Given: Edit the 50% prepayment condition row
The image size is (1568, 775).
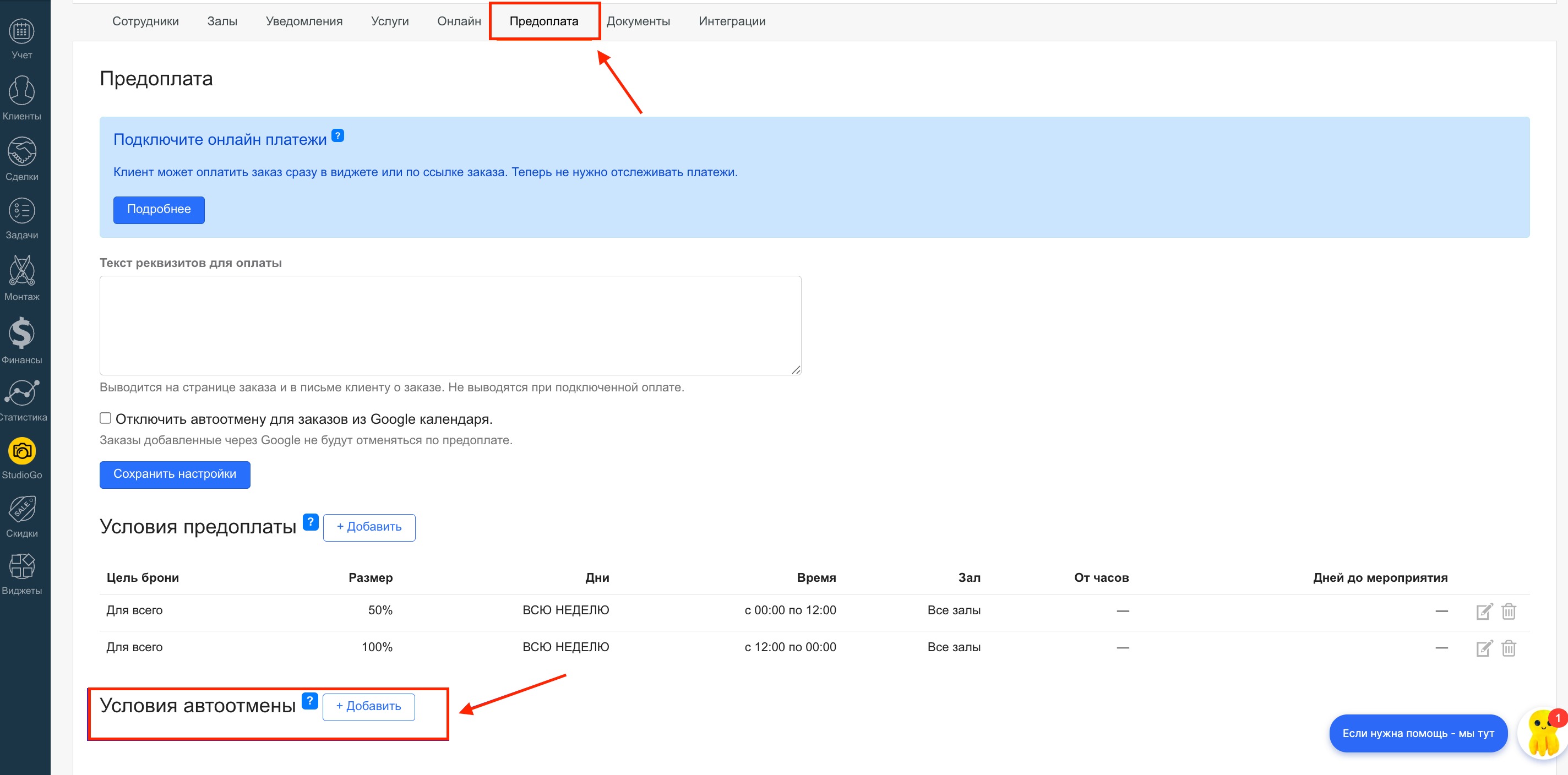Looking at the screenshot, I should pos(1484,612).
